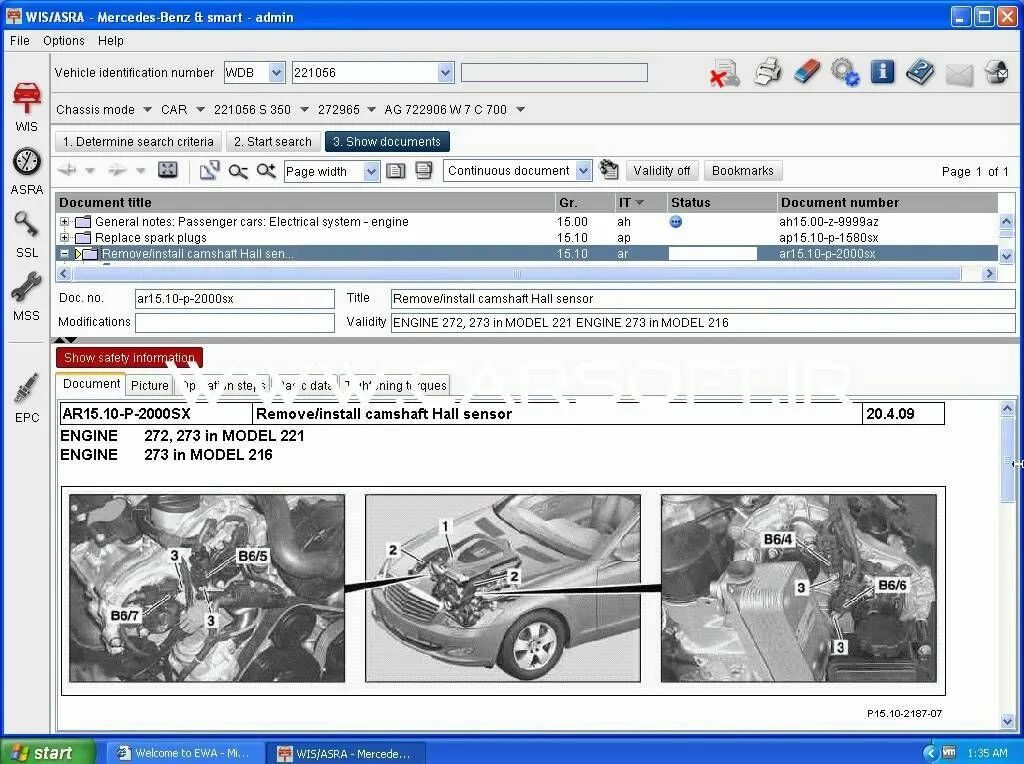Click the document viewer scroll down arrow
The image size is (1024, 764).
coord(1007,721)
